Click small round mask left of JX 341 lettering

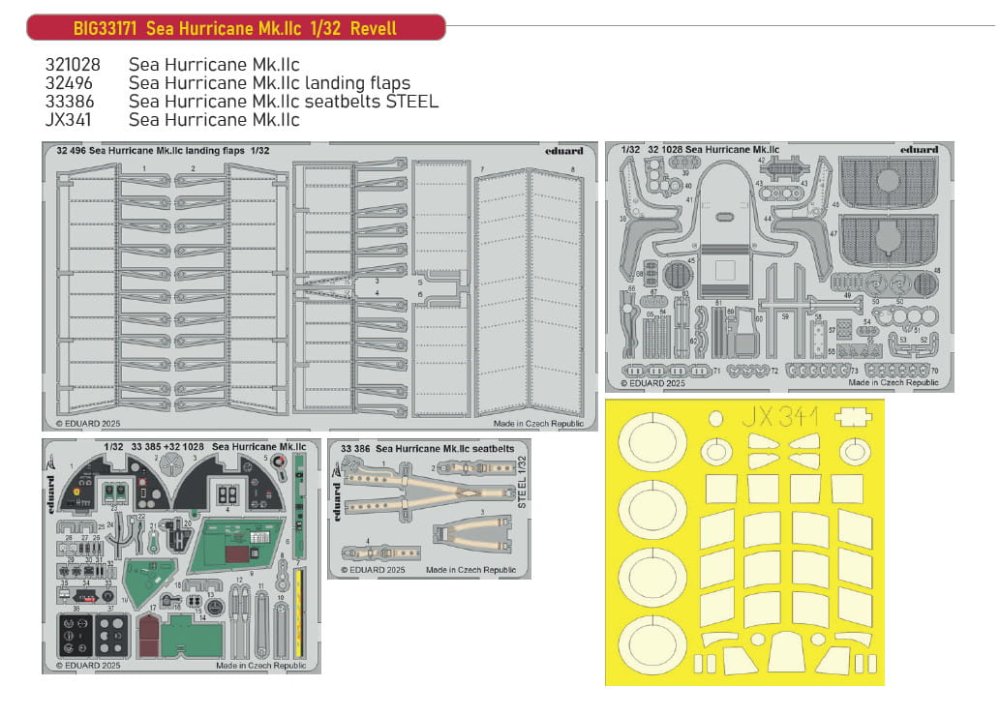coord(716,418)
